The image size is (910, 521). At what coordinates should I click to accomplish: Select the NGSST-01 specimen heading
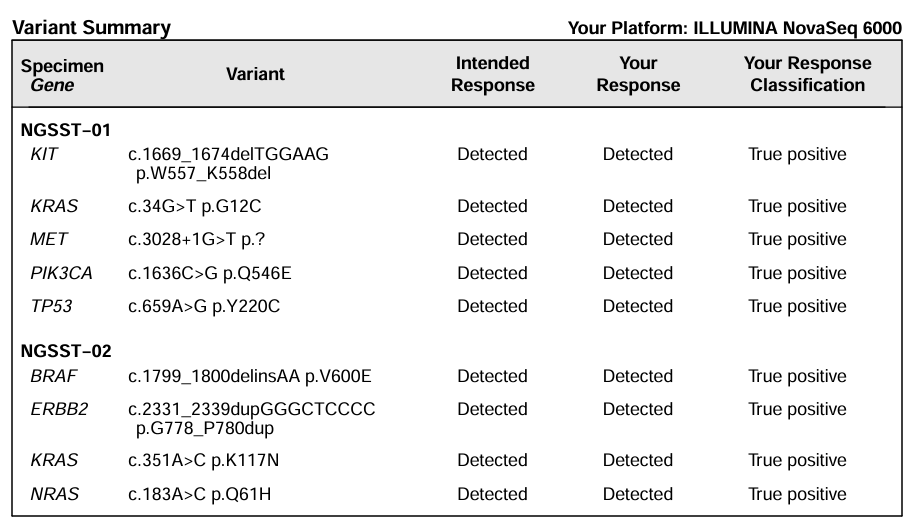pos(65,130)
